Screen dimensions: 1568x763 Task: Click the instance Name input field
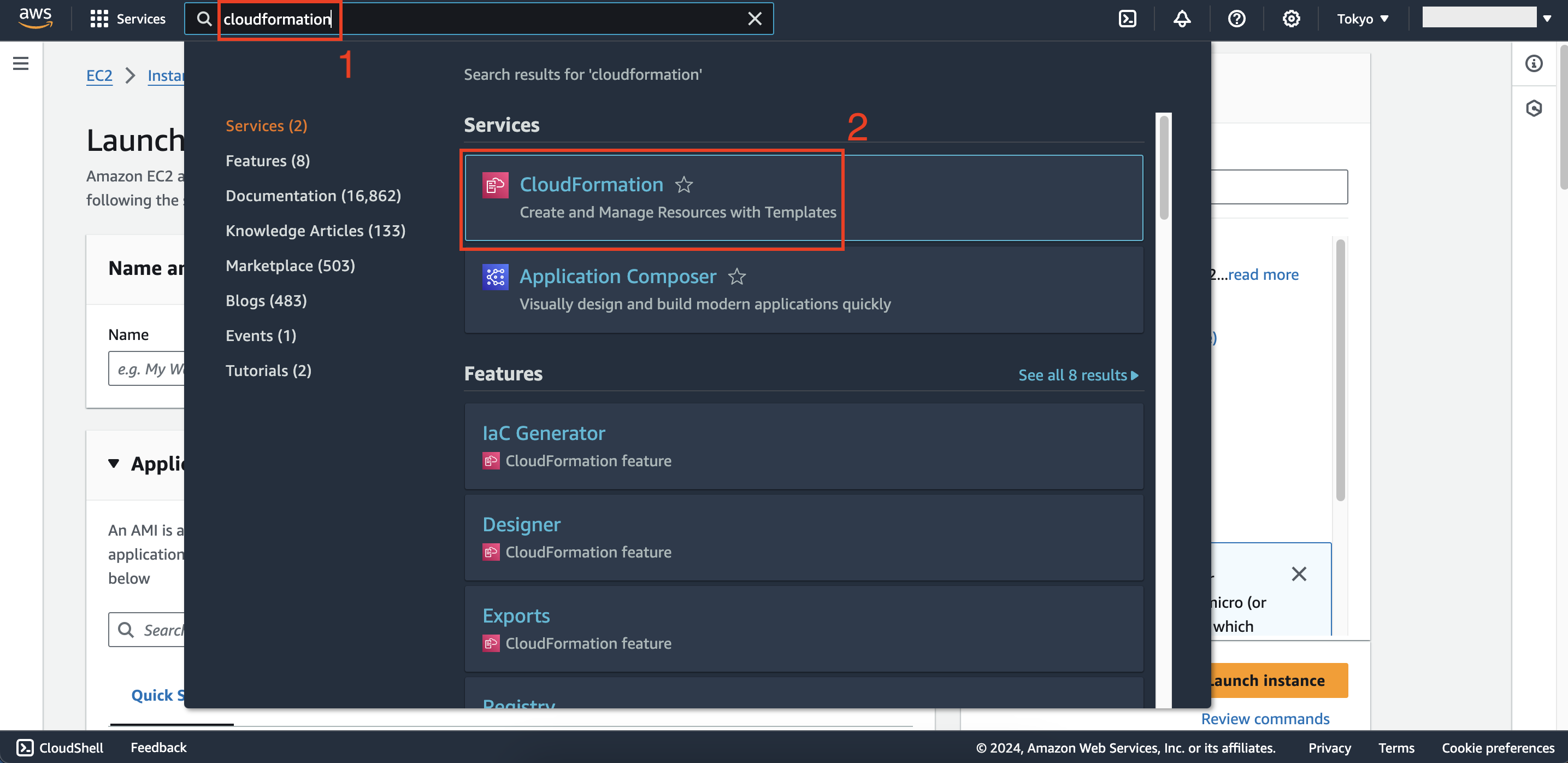146,368
